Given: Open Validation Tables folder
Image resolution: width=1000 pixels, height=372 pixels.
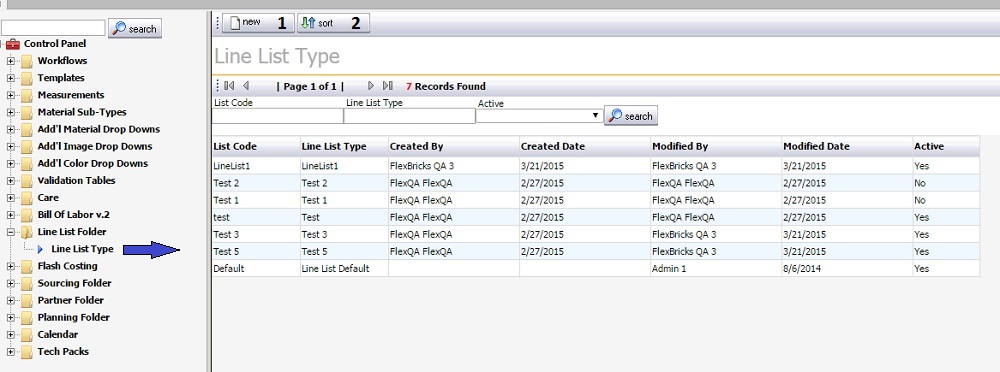Looking at the screenshot, I should tap(76, 181).
